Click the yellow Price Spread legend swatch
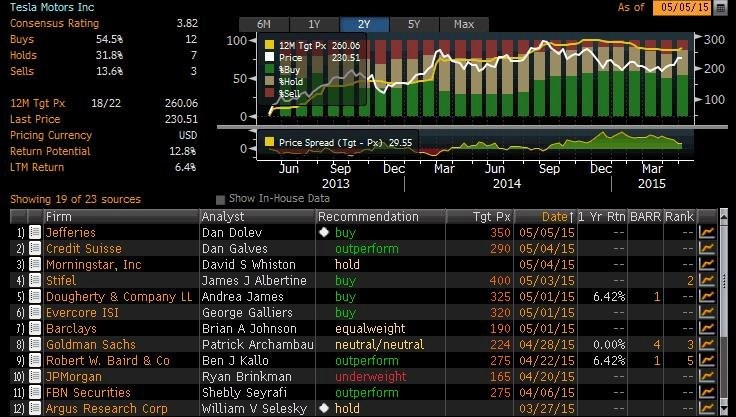This screenshot has width=736, height=417. [269, 142]
